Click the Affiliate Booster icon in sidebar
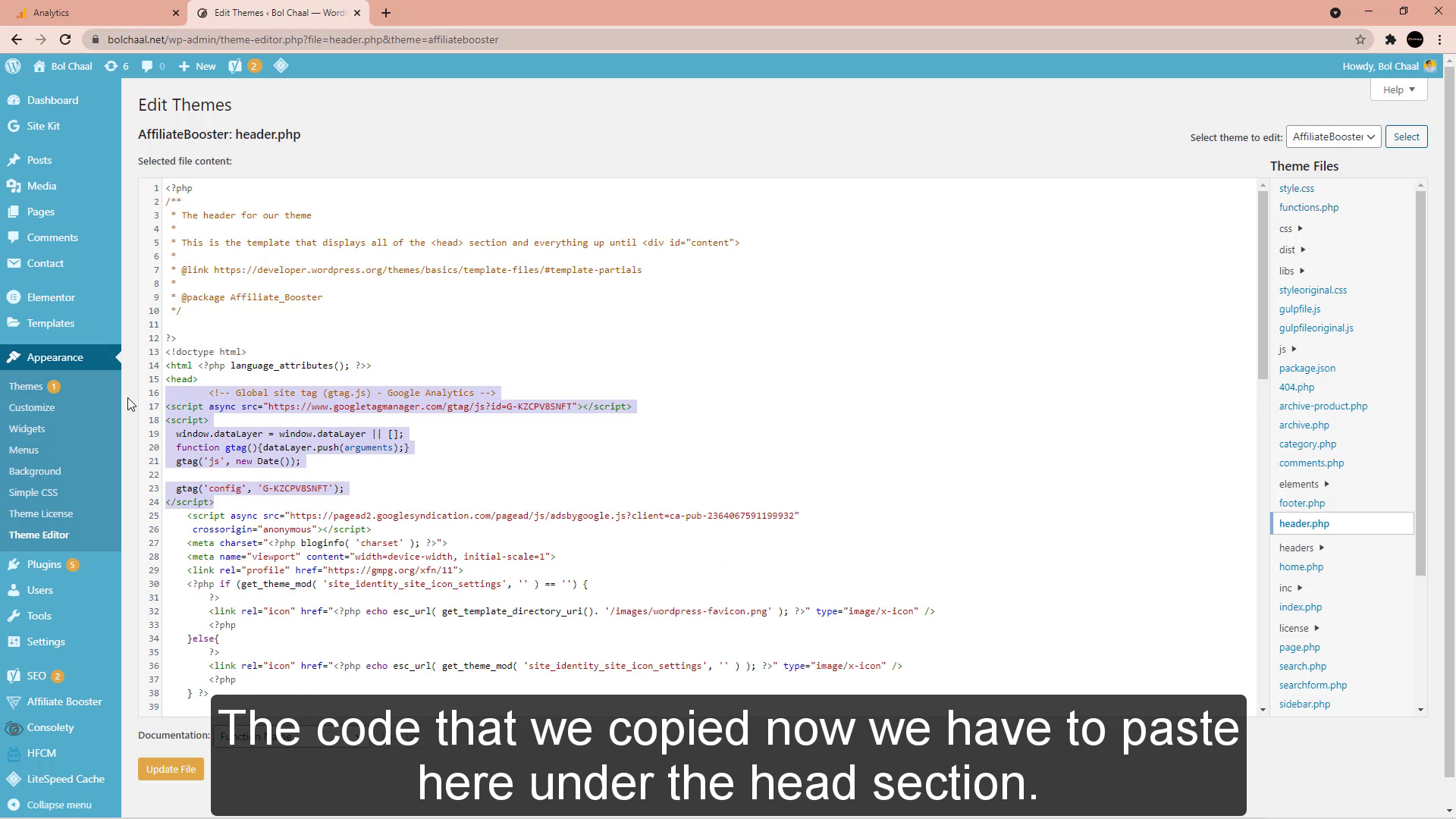The height and width of the screenshot is (819, 1456). [x=14, y=701]
